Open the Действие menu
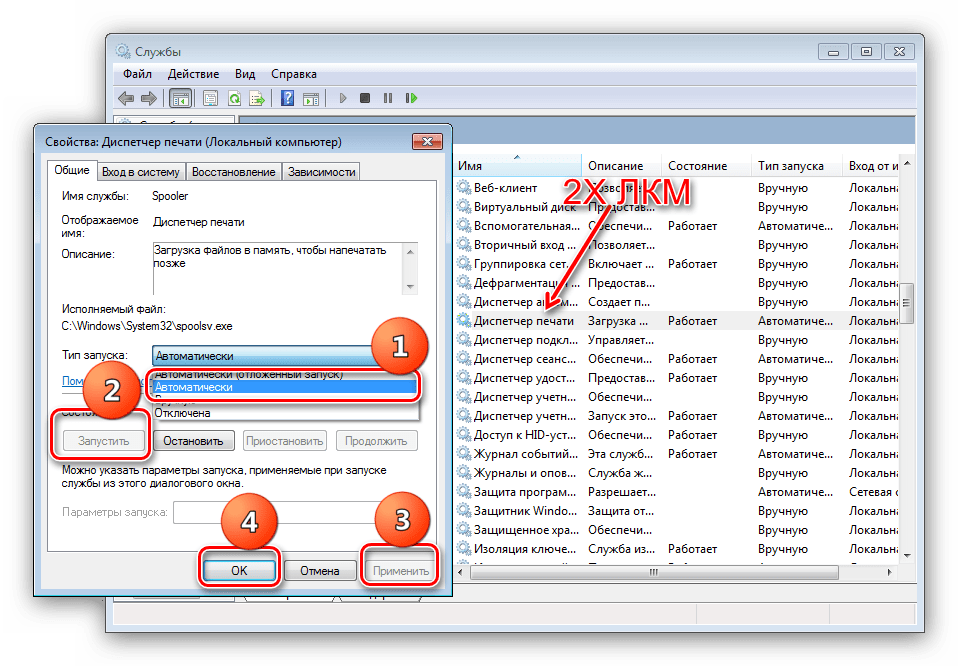Viewport: 958px width, 666px height. tap(193, 74)
